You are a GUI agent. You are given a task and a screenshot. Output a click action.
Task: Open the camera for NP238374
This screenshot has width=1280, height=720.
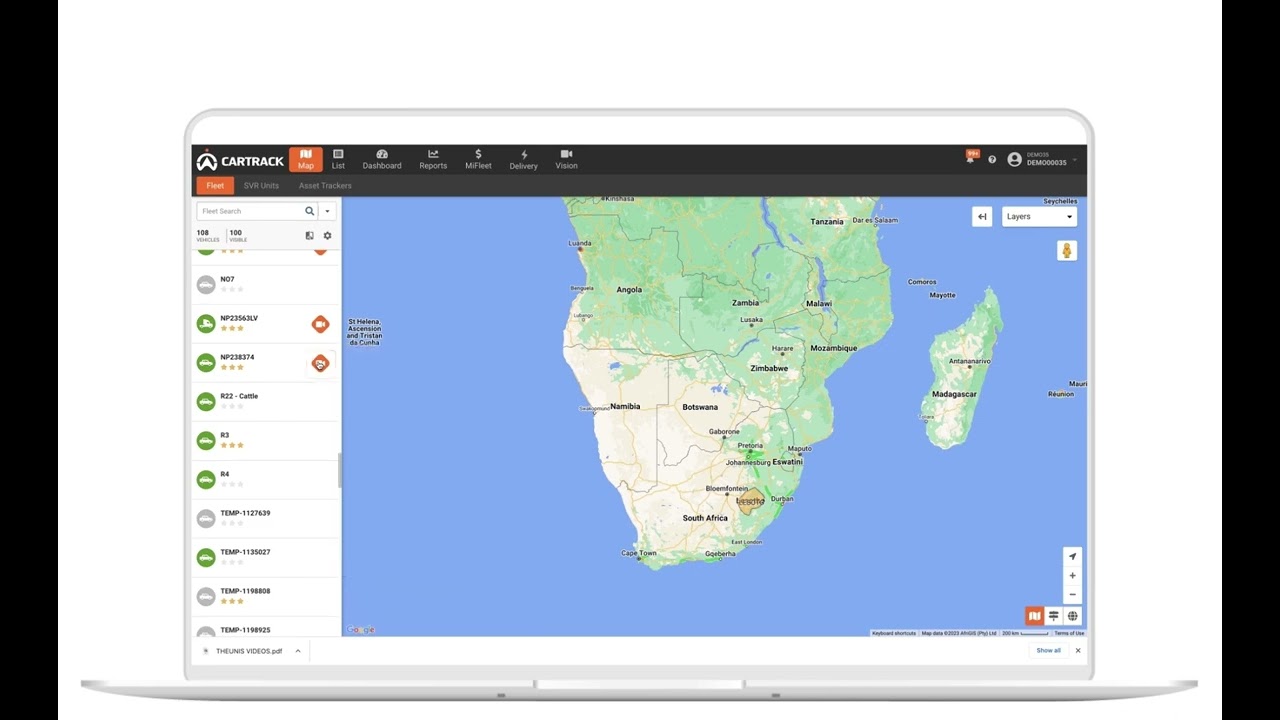pyautogui.click(x=320, y=363)
